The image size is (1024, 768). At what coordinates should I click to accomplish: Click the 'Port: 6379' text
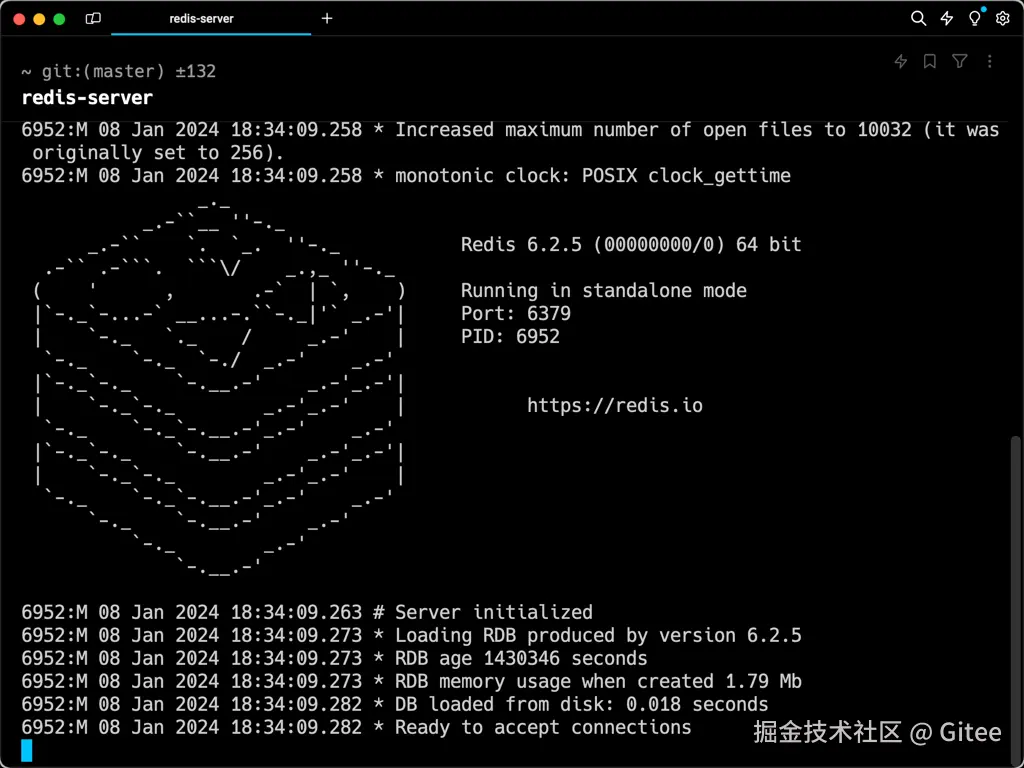pyautogui.click(x=515, y=313)
